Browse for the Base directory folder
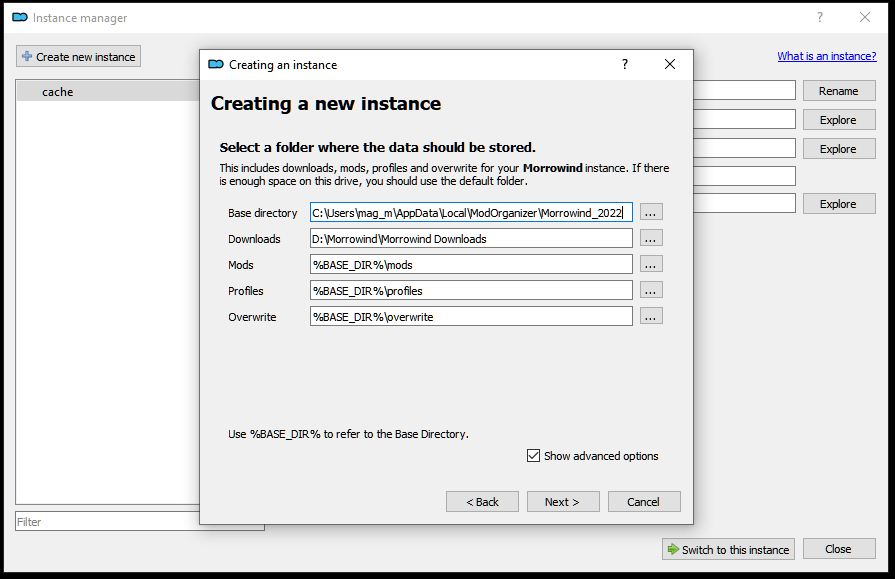 [x=651, y=212]
